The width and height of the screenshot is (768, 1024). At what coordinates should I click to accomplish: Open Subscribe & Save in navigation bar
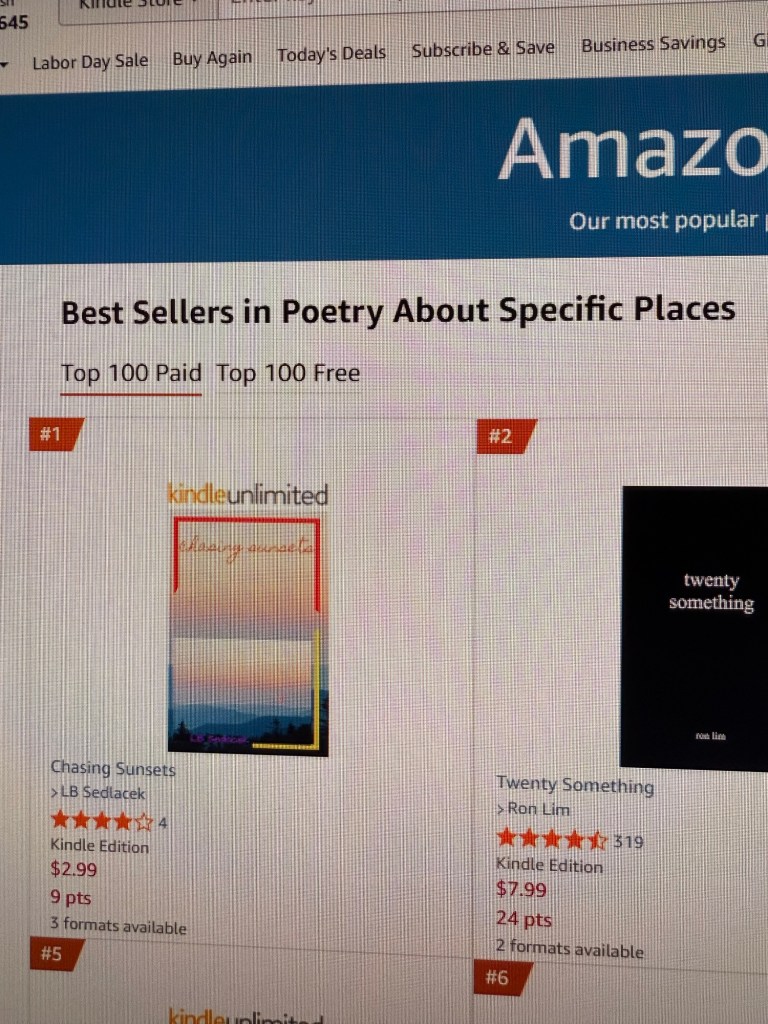(x=483, y=49)
